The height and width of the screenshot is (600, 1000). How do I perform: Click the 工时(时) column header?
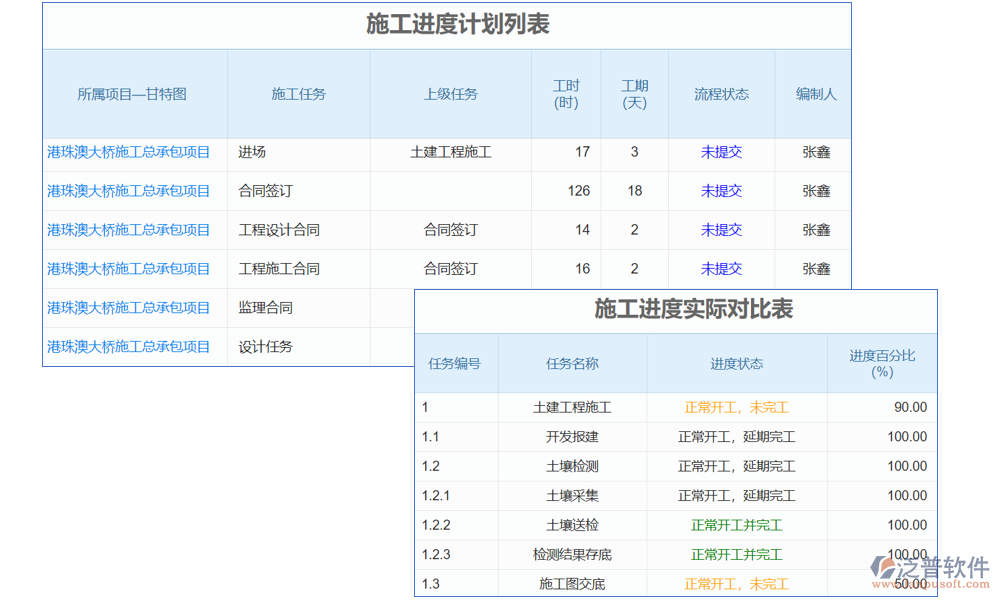tap(566, 94)
